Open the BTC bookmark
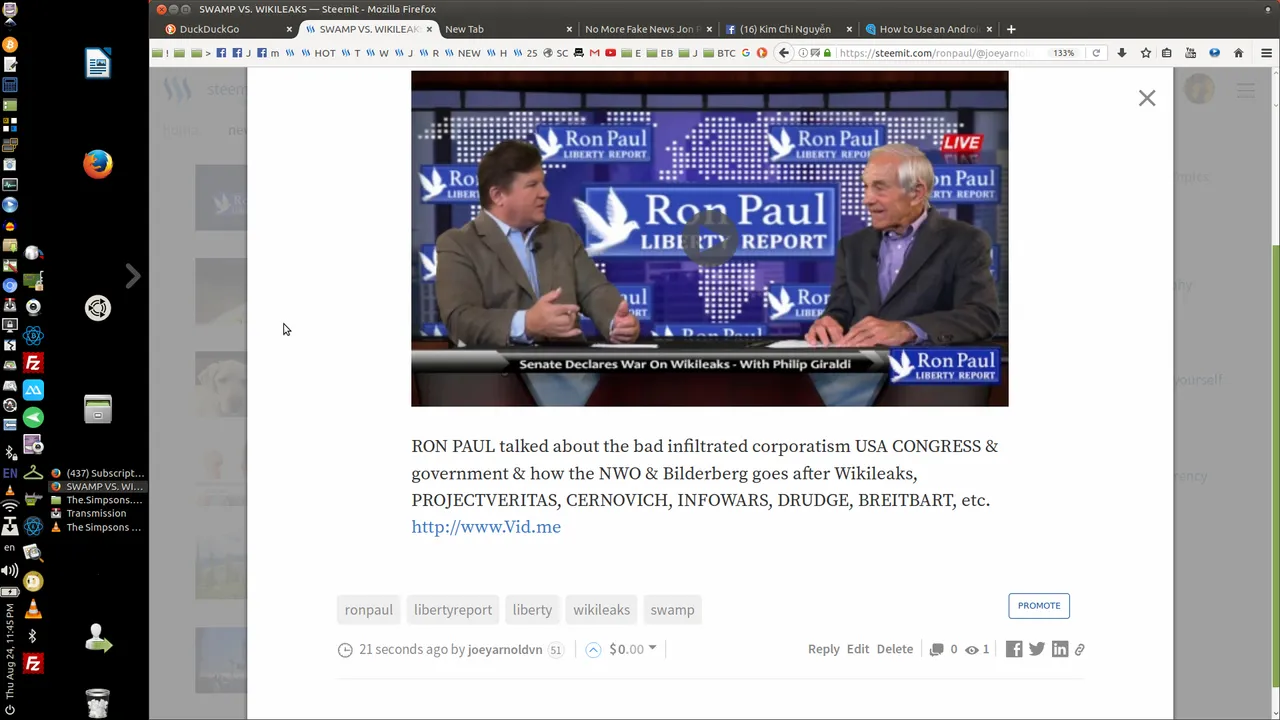The image size is (1280, 720). tap(720, 53)
